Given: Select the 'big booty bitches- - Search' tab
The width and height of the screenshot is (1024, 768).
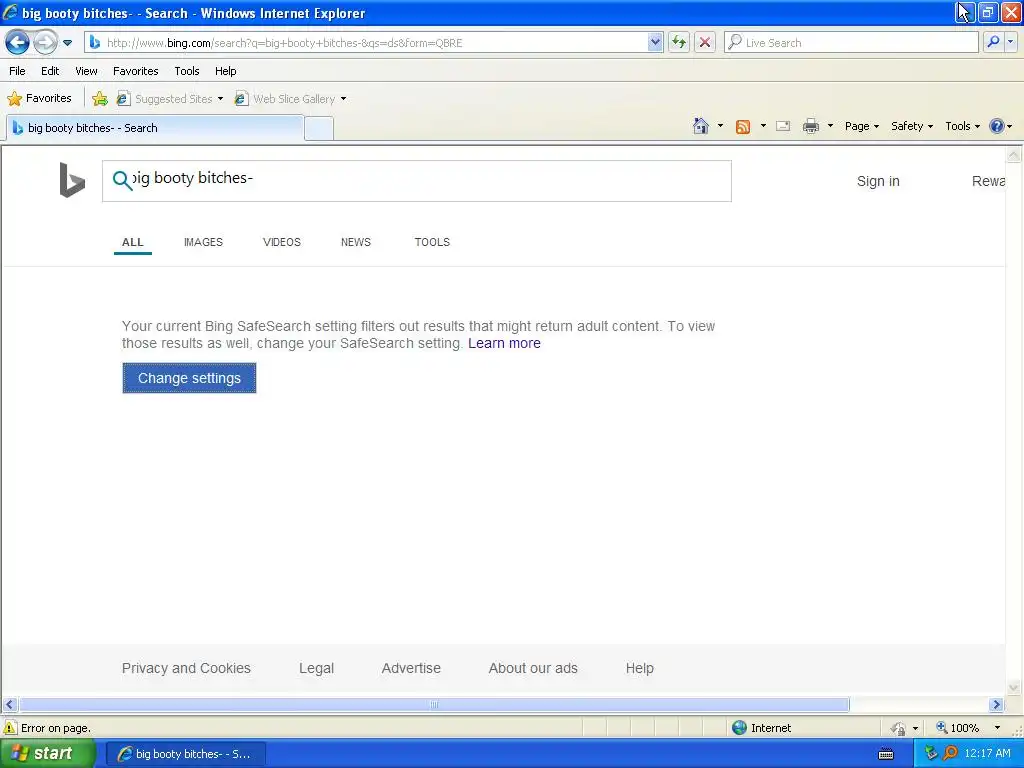Looking at the screenshot, I should 155,128.
